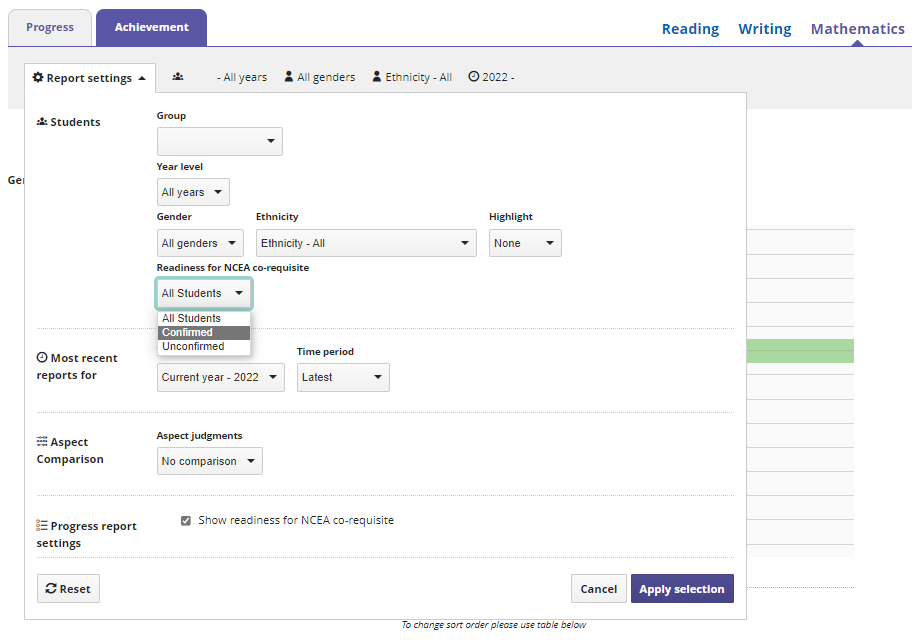Choose Unconfirmed option in readiness list
Image resolution: width=914 pixels, height=641 pixels.
tap(193, 346)
